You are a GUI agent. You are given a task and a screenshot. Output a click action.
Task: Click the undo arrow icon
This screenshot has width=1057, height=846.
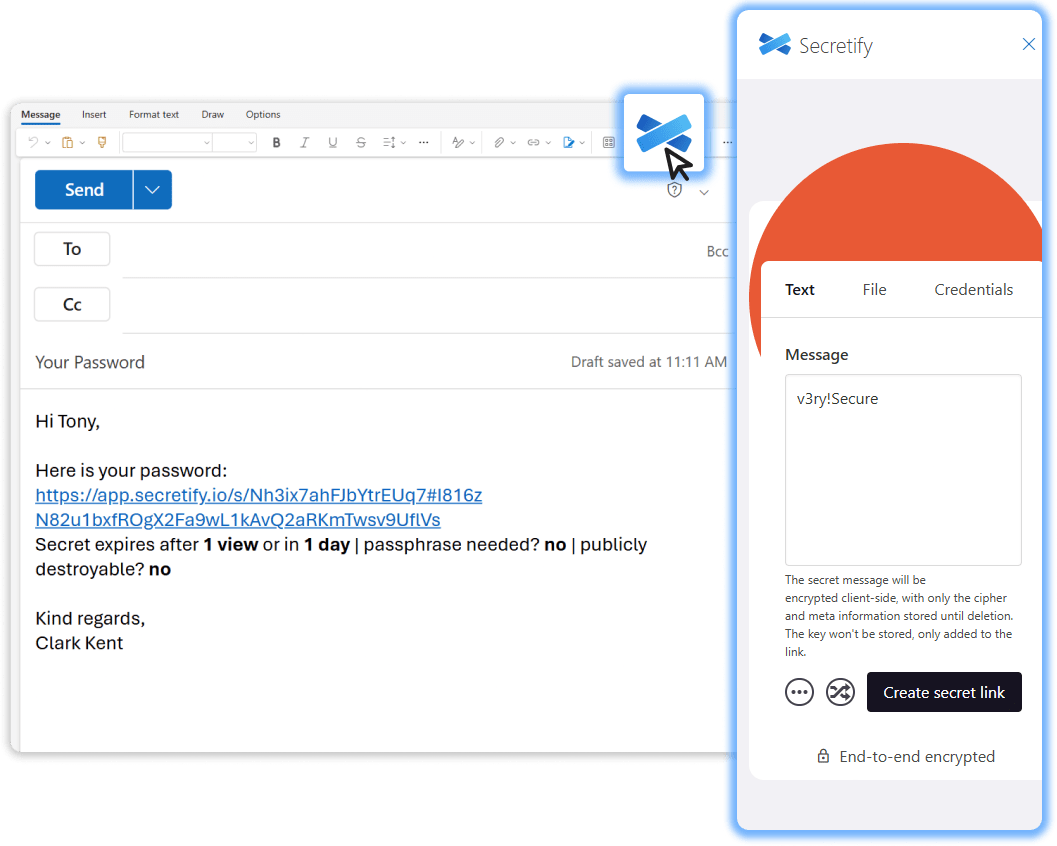pyautogui.click(x=33, y=143)
